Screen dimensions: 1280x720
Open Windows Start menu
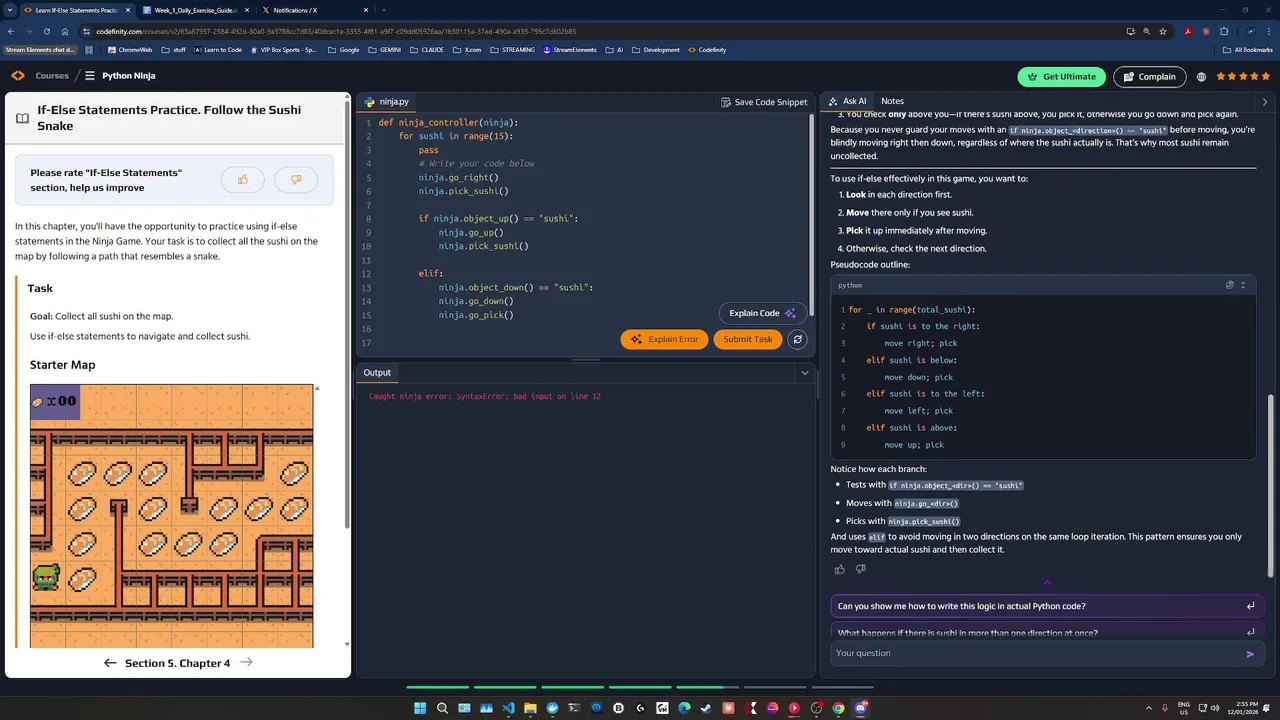(x=420, y=708)
